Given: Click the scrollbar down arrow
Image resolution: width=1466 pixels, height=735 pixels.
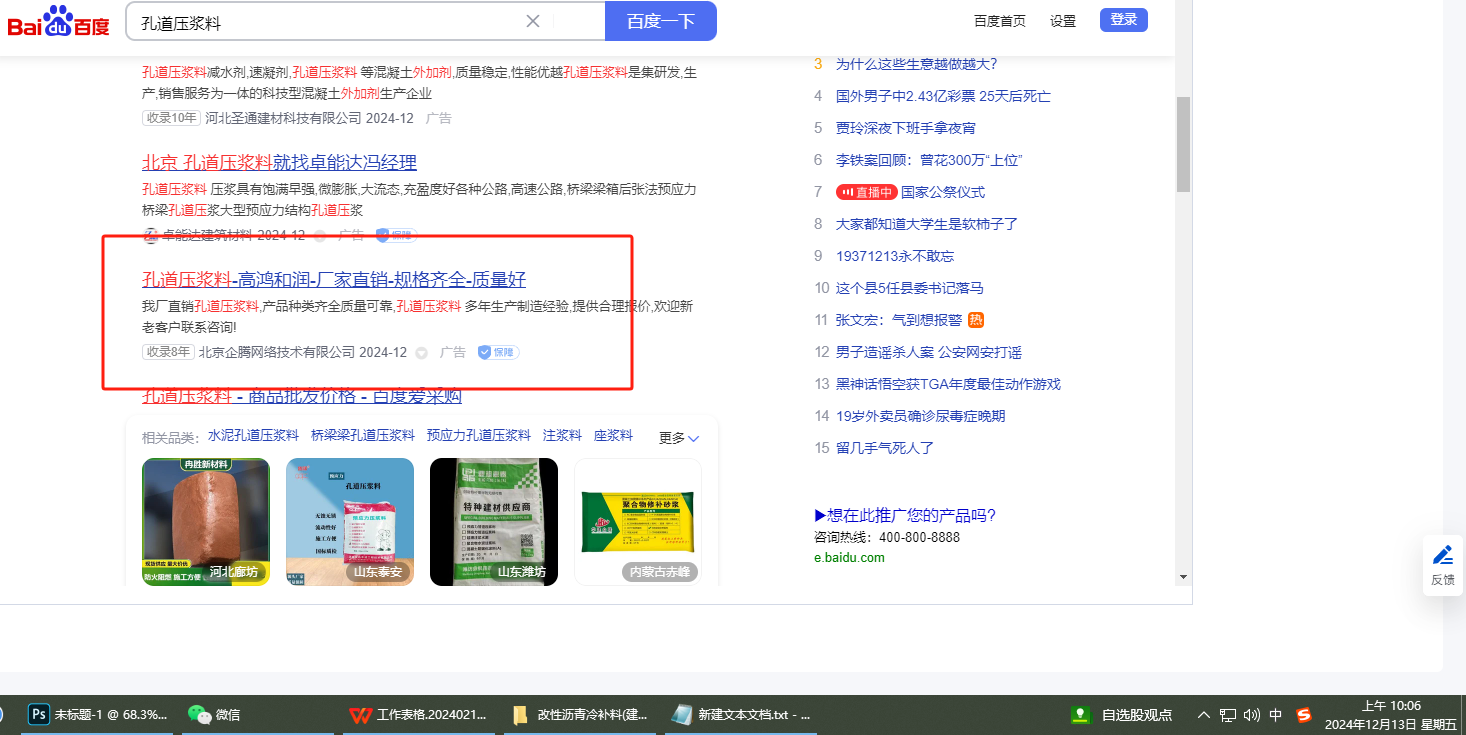Looking at the screenshot, I should click(x=1184, y=577).
